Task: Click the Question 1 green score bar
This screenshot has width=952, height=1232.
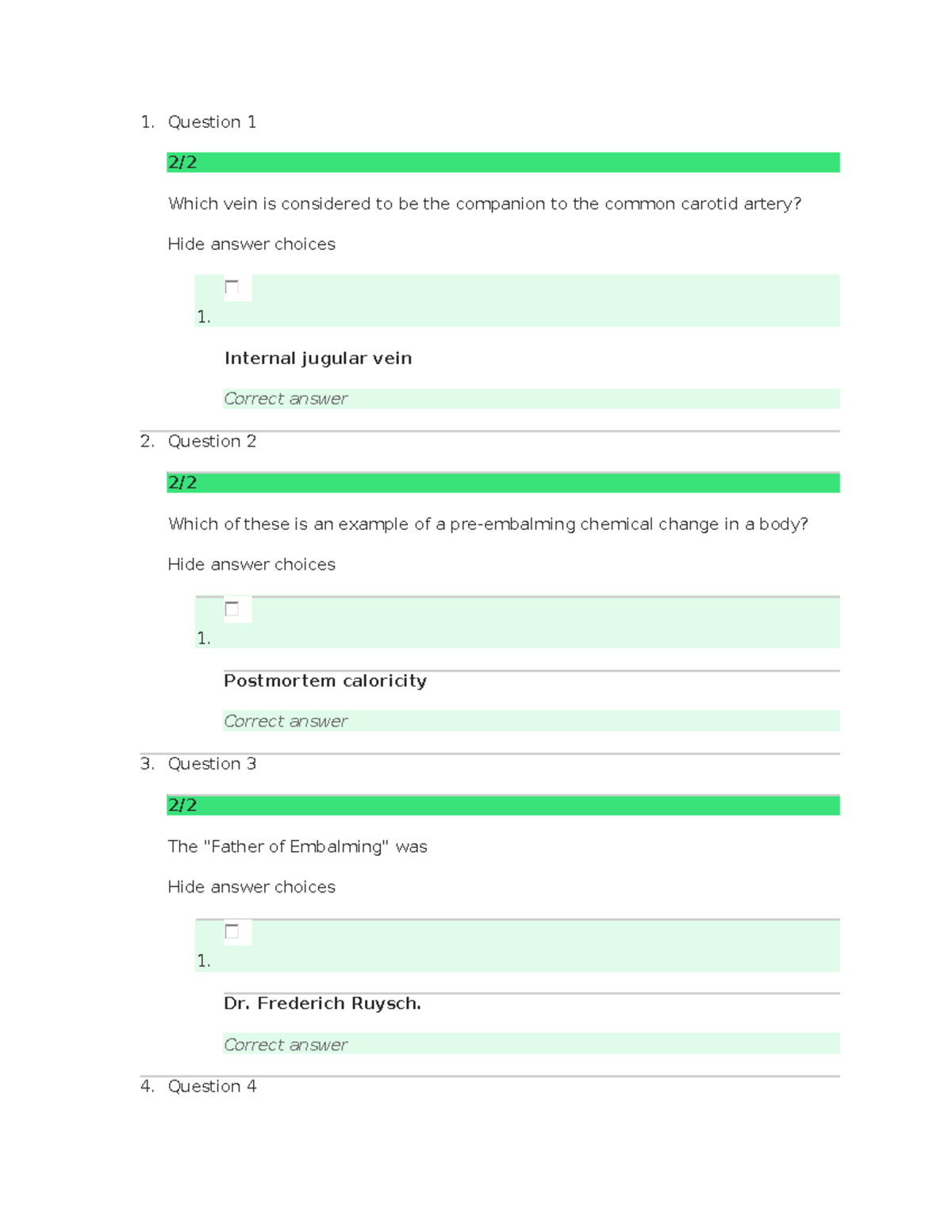Action: pos(503,163)
